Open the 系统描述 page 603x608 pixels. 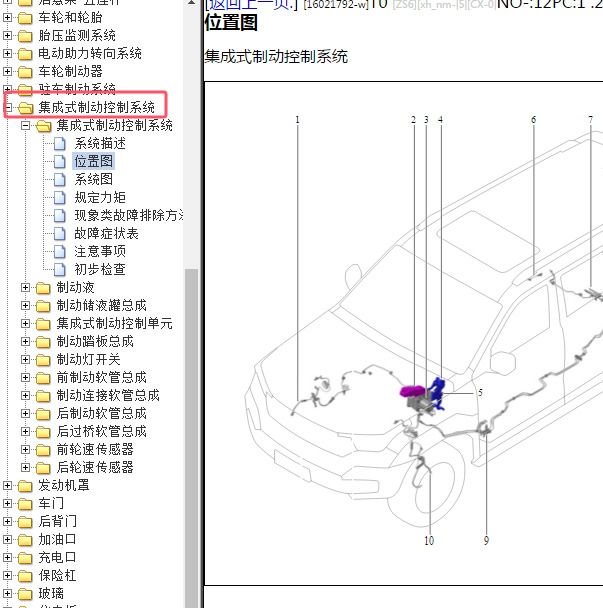(x=100, y=143)
